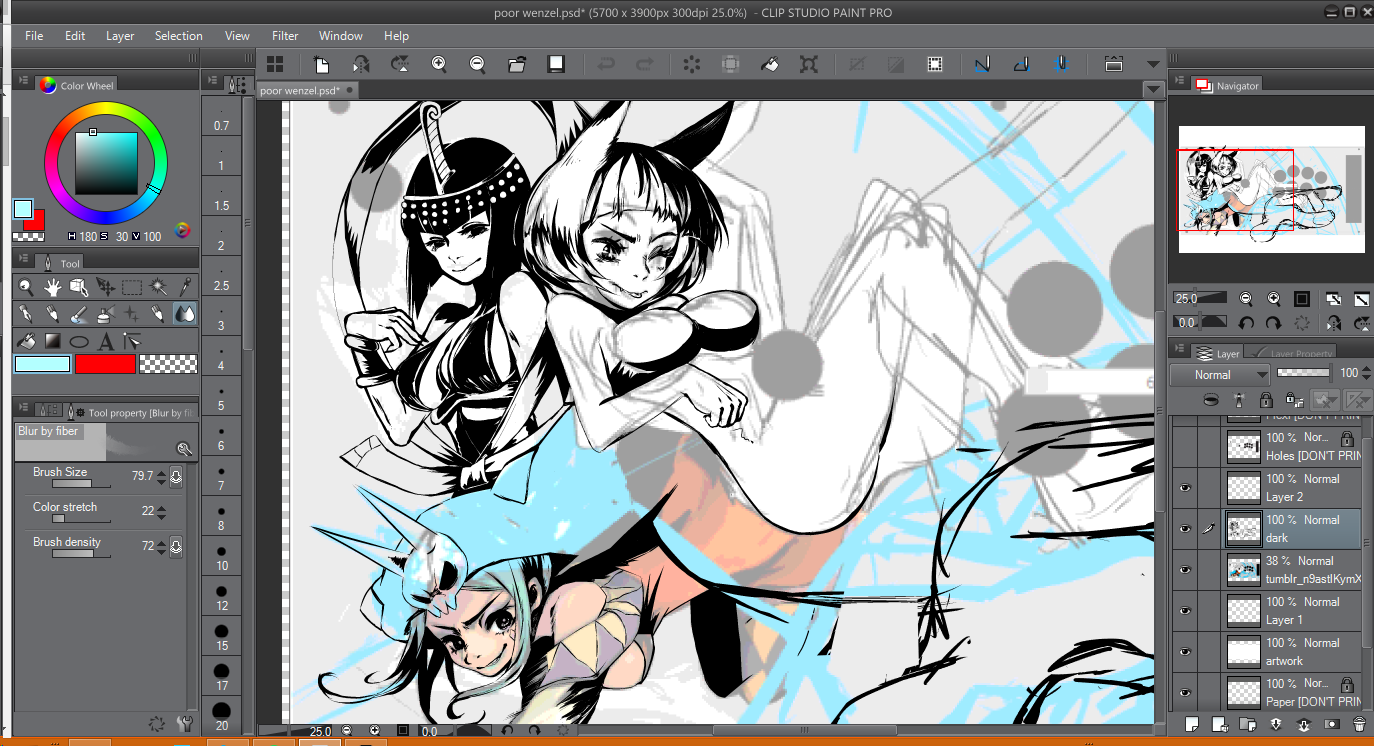Viewport: 1374px width, 746px height.
Task: Click the Save icon in command bar
Action: pos(556,64)
